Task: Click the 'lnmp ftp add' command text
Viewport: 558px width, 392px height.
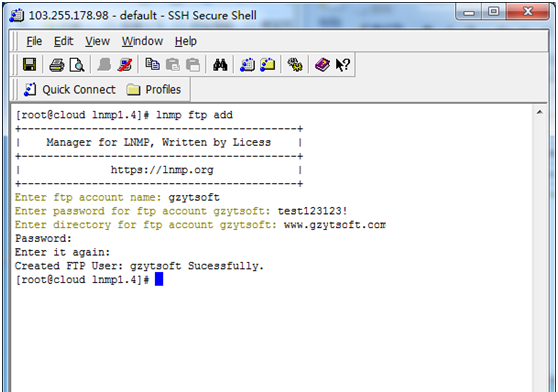Action: tap(194, 115)
